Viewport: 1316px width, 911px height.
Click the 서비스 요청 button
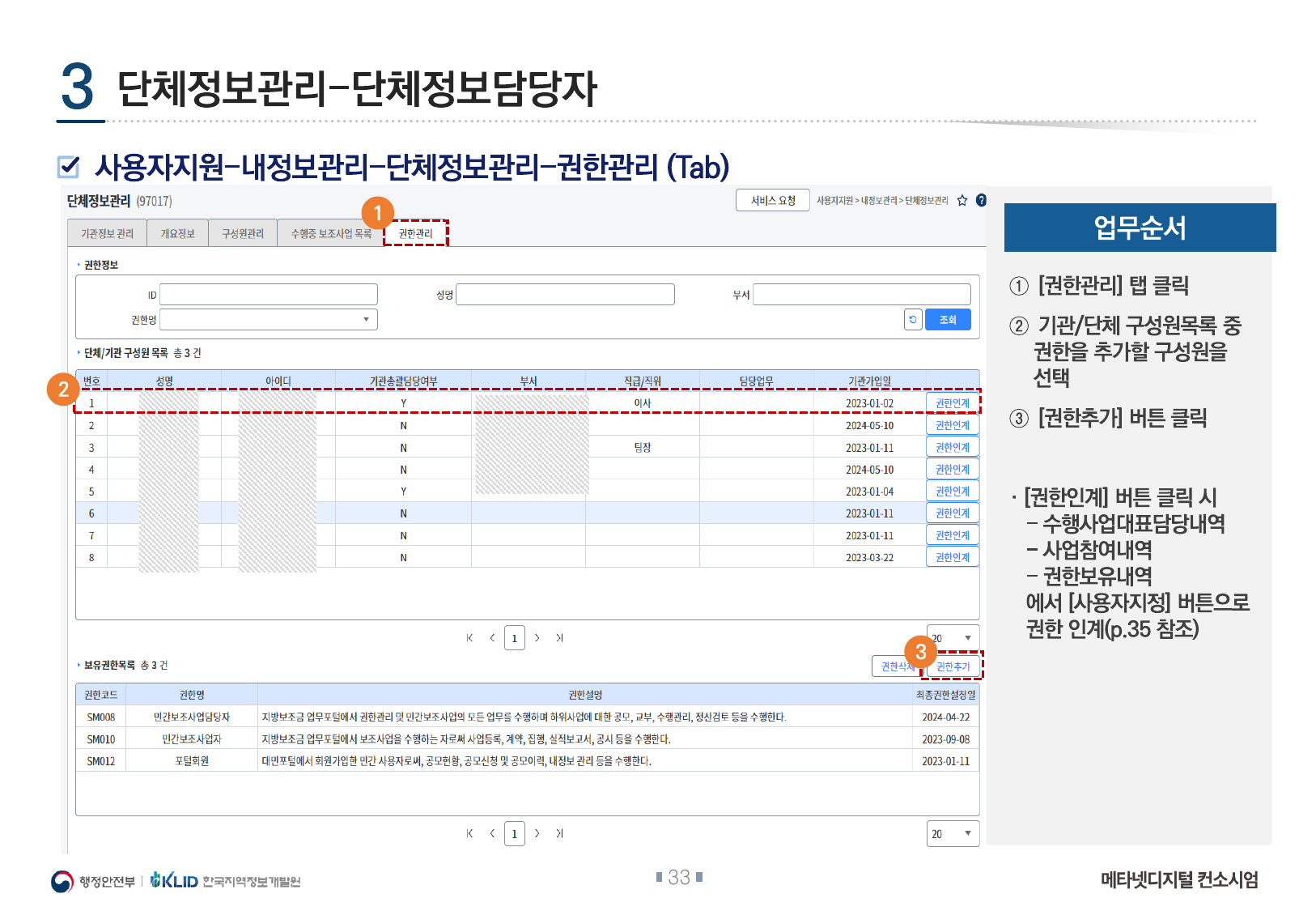772,201
